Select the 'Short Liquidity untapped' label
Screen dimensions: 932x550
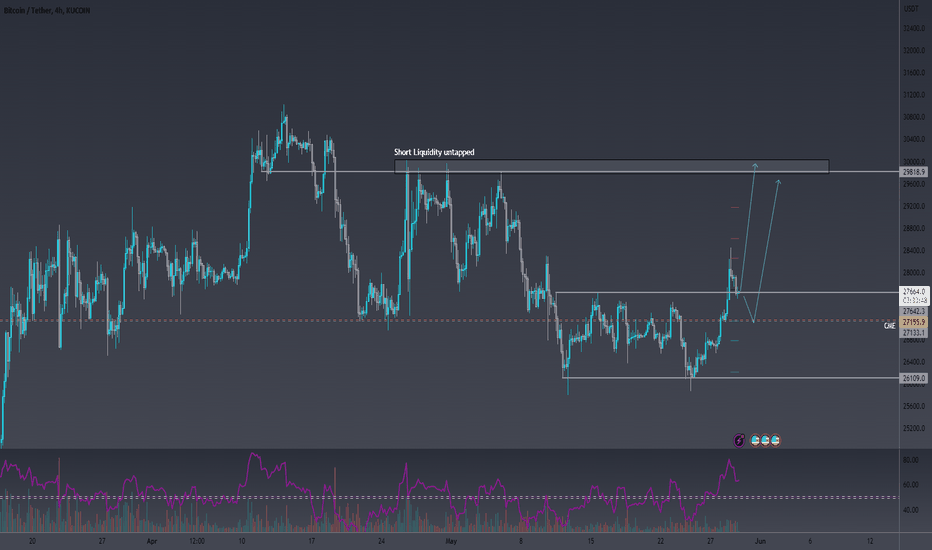click(434, 152)
